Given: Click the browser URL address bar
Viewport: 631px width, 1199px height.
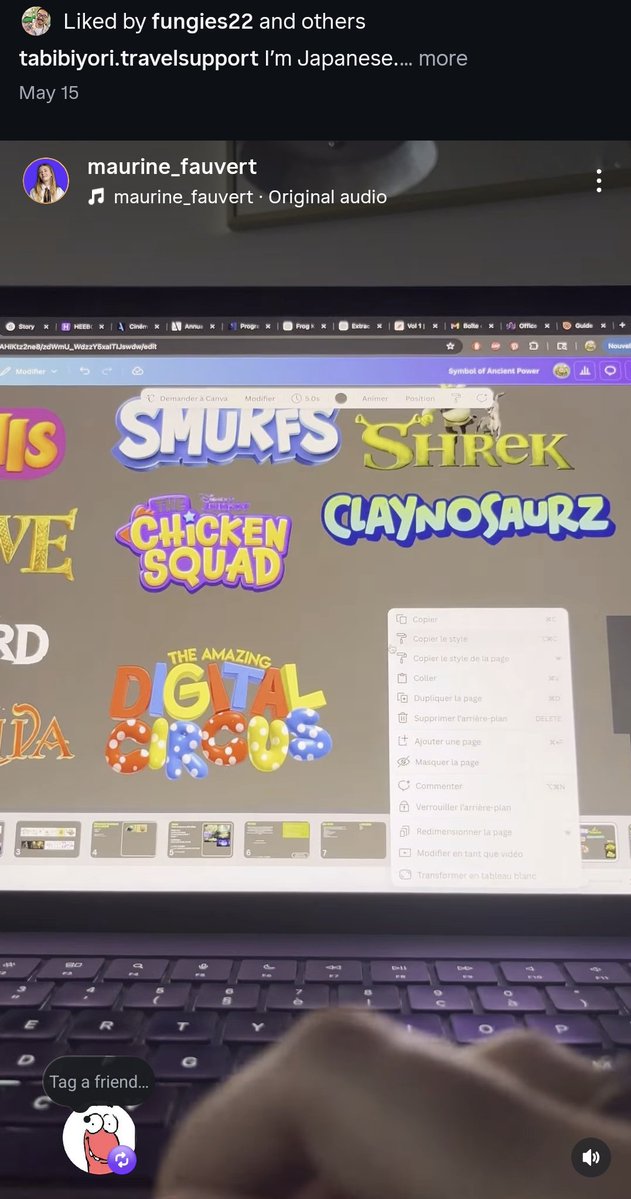Looking at the screenshot, I should [x=229, y=346].
